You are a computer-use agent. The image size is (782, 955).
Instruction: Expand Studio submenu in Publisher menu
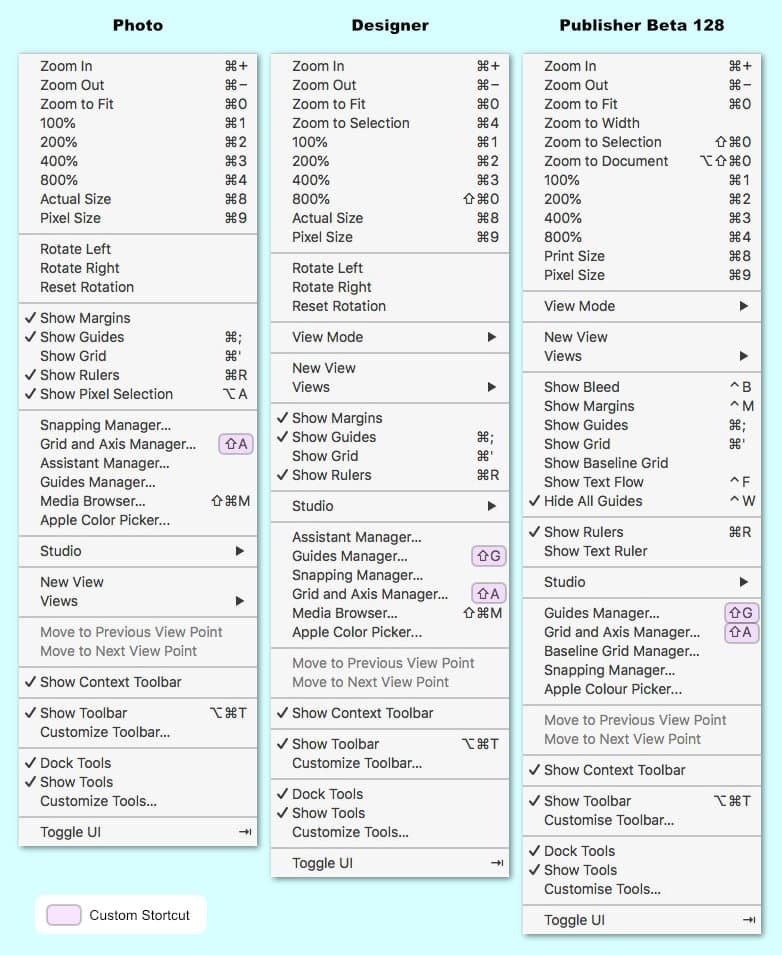(642, 582)
